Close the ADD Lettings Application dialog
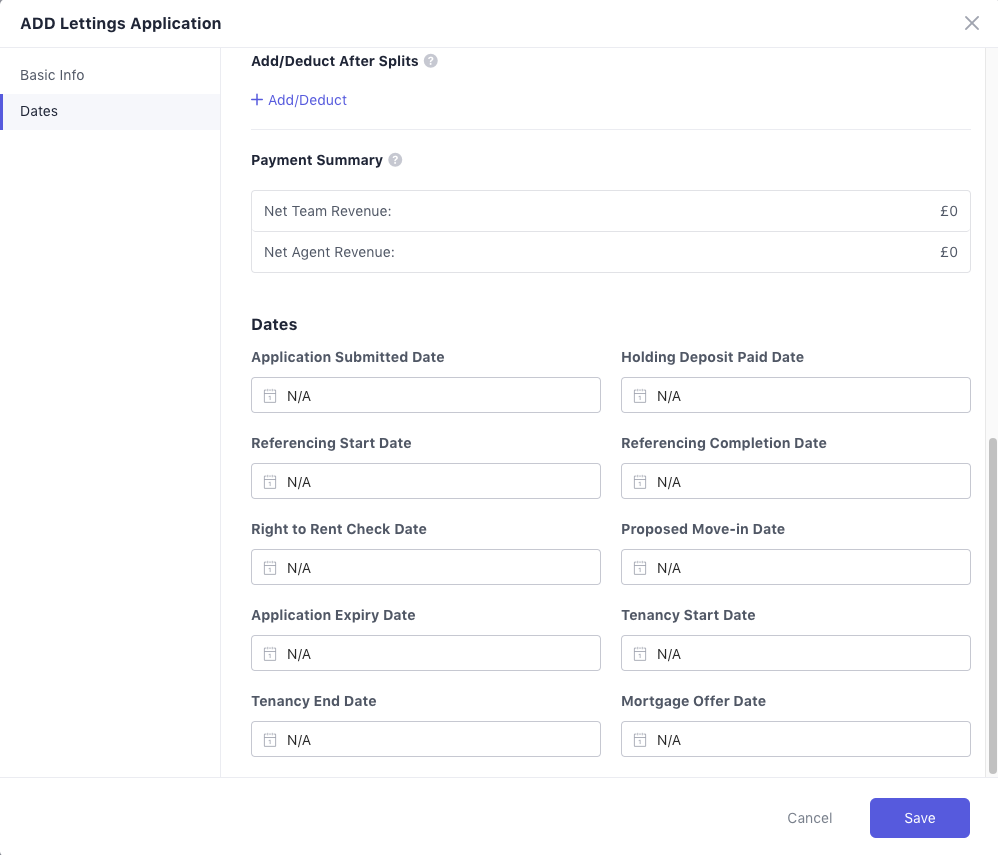 [x=971, y=23]
